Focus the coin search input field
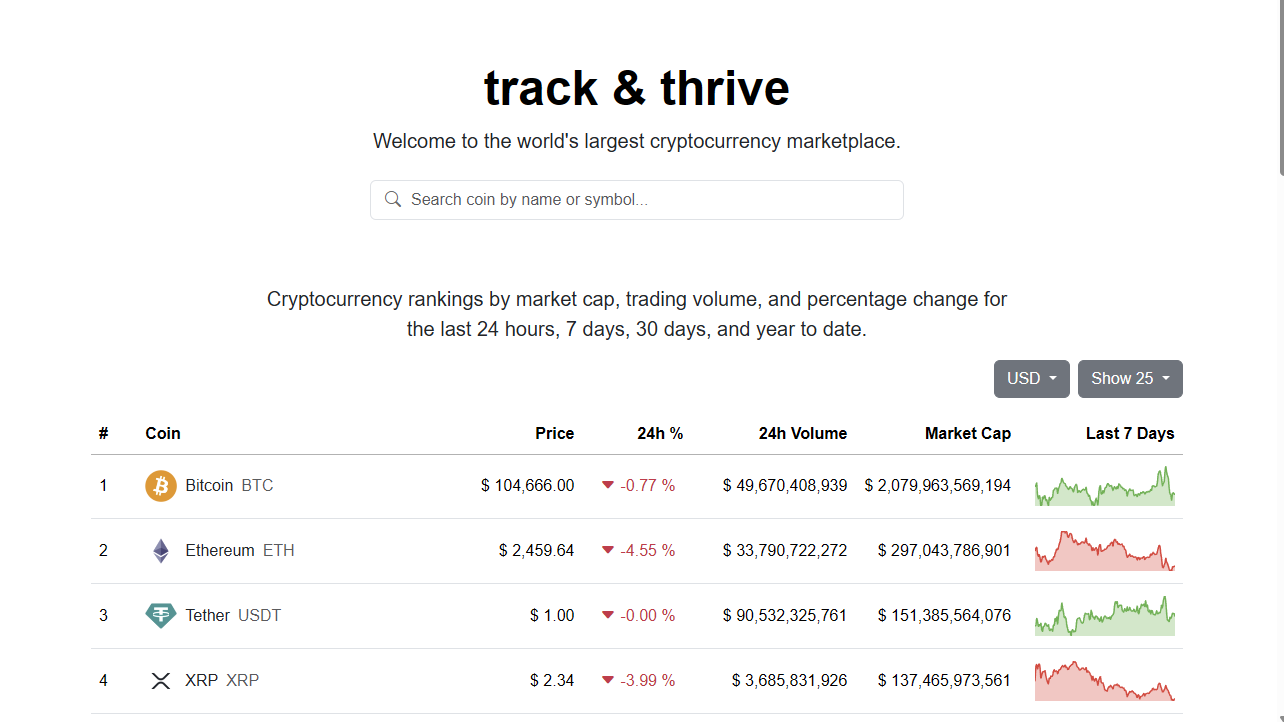This screenshot has height=722, width=1284. click(637, 200)
